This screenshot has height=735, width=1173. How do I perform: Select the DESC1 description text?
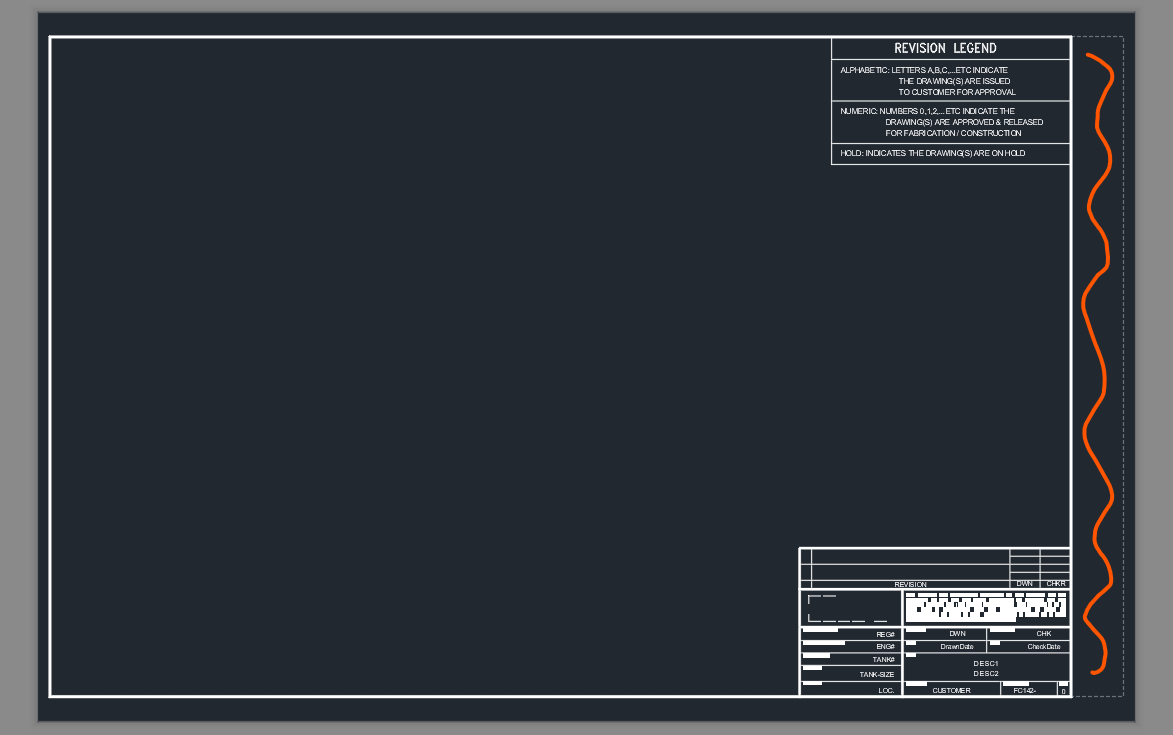[x=987, y=663]
